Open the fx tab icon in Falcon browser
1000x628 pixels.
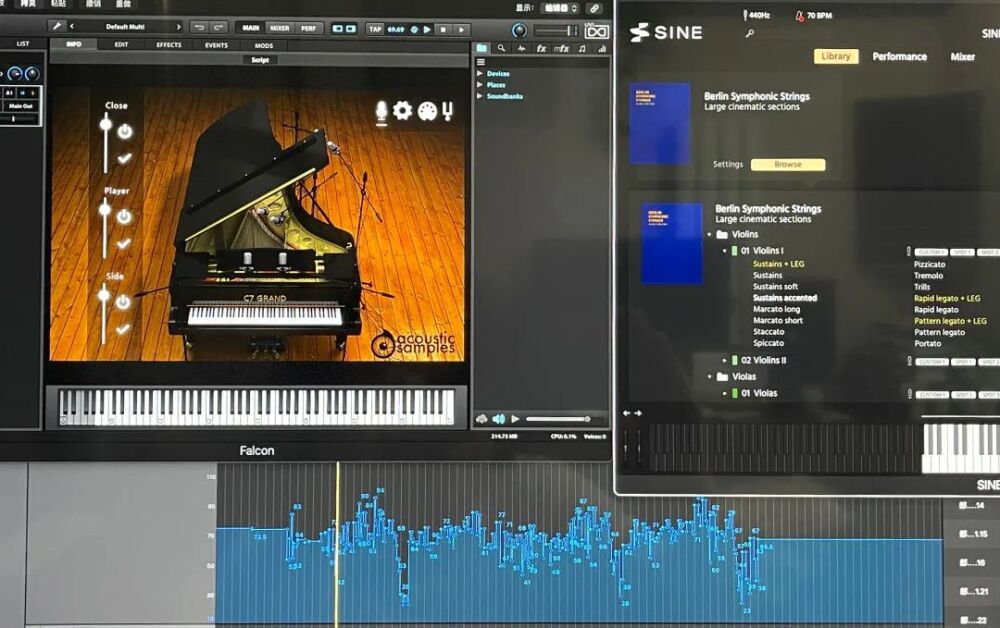541,48
